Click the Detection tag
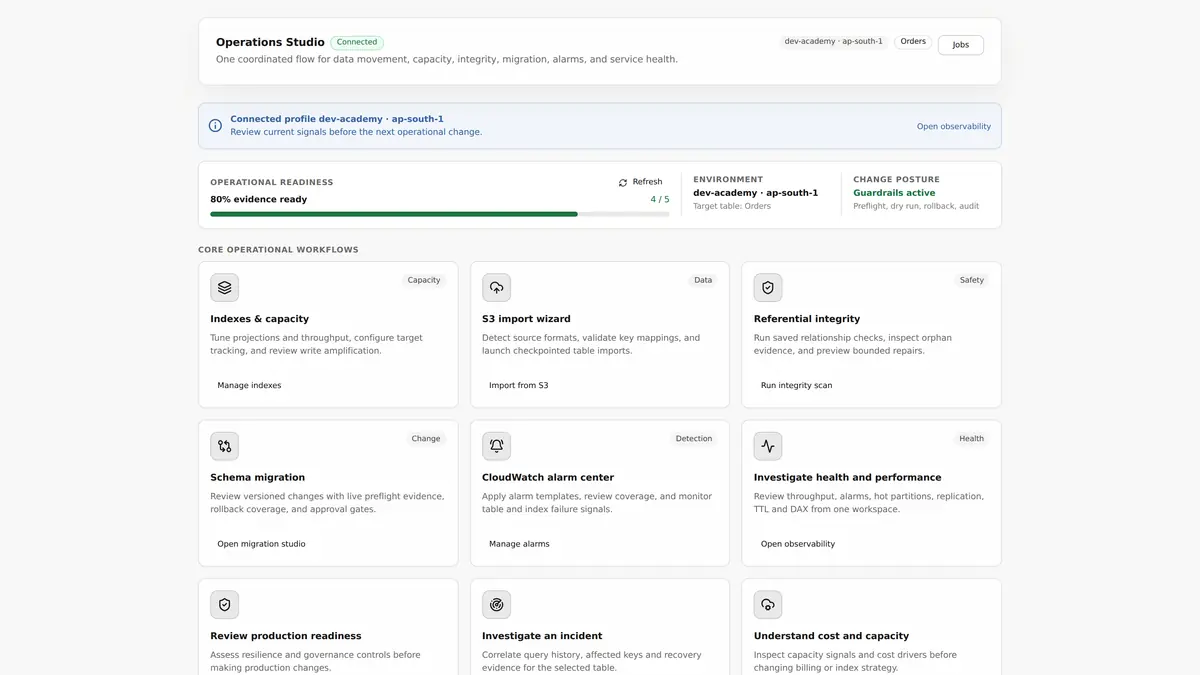 [694, 439]
